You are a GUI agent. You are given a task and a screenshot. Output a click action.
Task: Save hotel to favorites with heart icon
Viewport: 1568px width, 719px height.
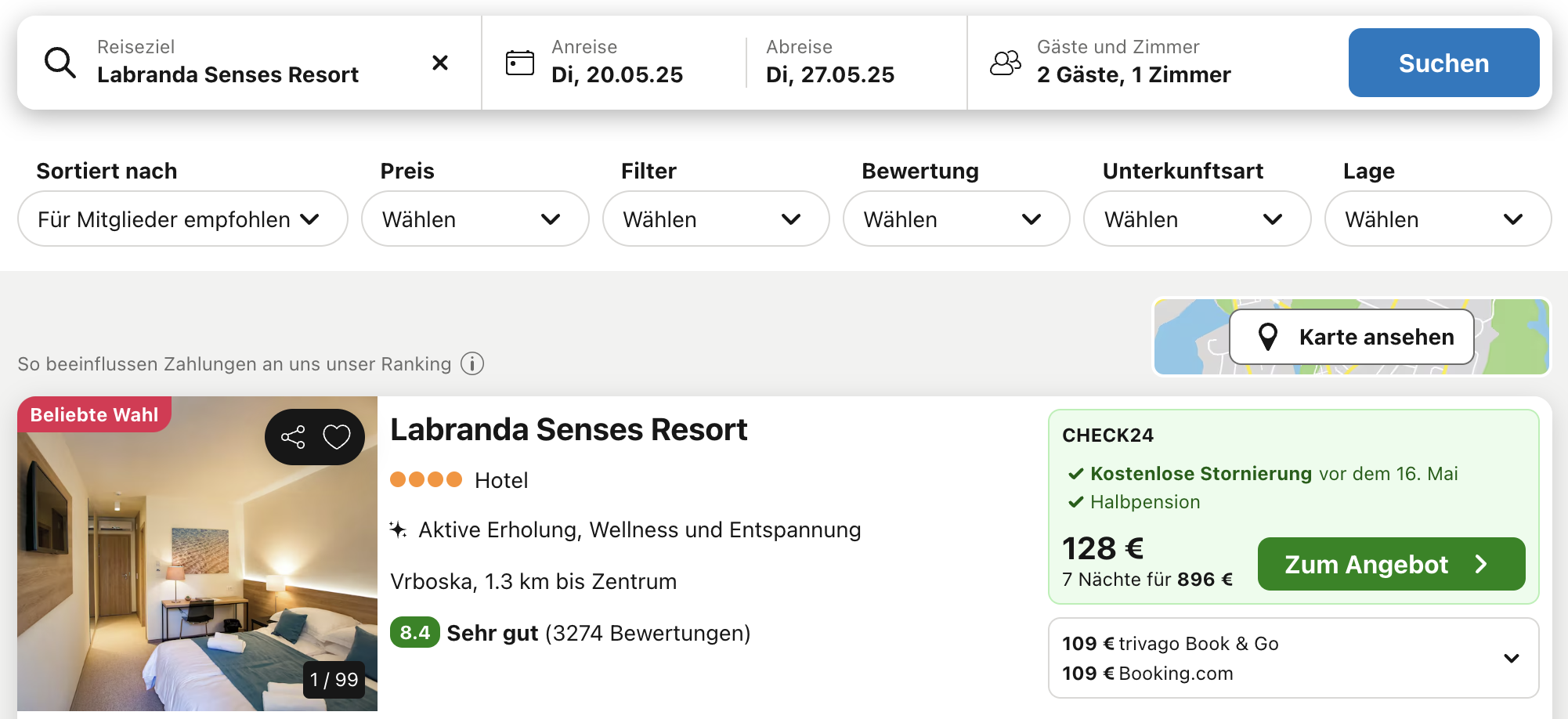click(337, 437)
